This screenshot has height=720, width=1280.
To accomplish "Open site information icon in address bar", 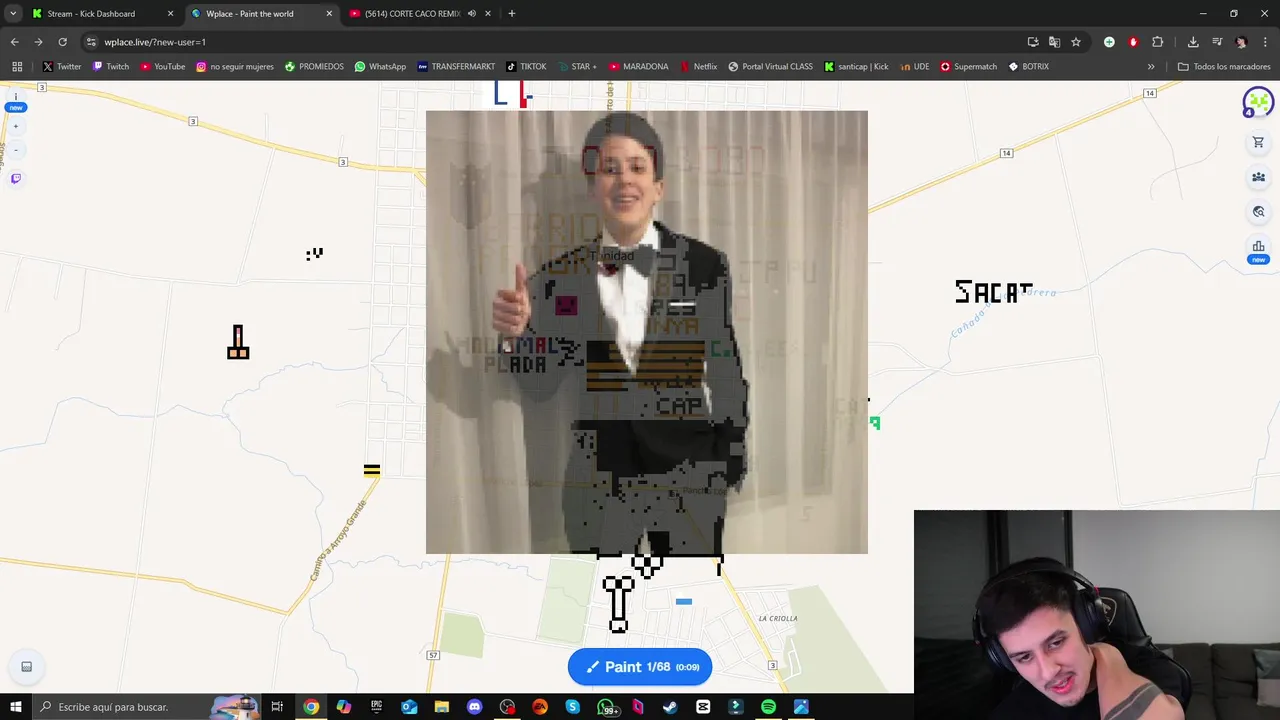I will tap(91, 42).
